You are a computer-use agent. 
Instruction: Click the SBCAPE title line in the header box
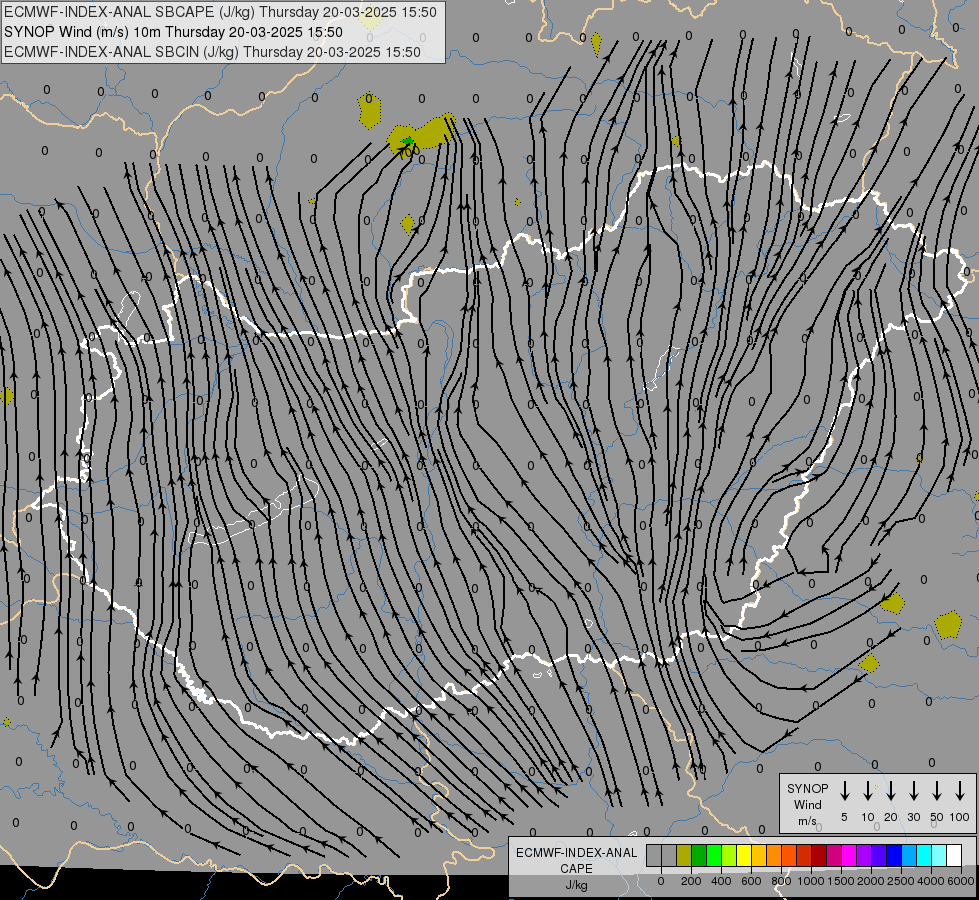coord(220,12)
